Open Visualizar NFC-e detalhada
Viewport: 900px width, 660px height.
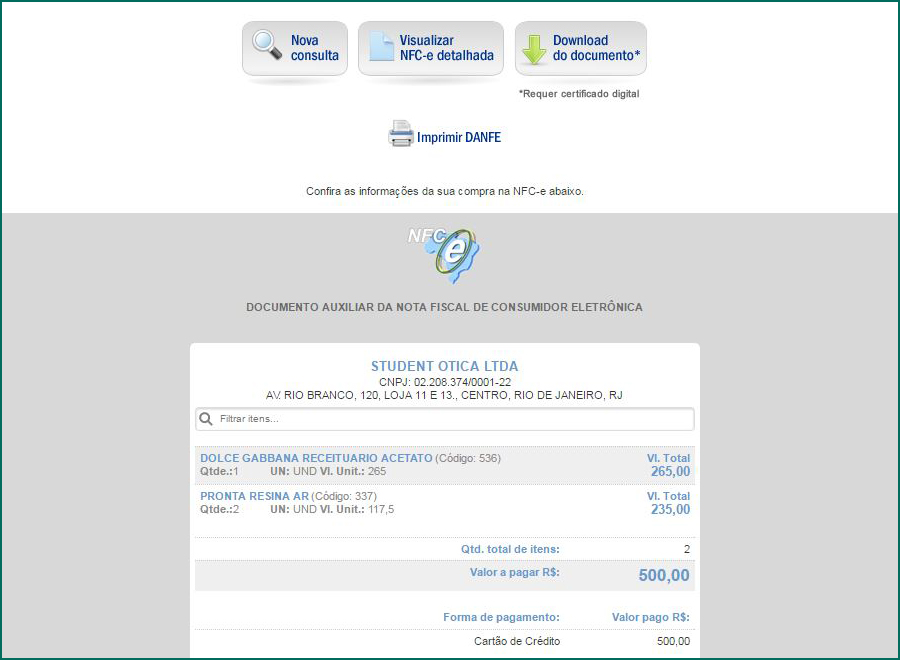[x=446, y=48]
